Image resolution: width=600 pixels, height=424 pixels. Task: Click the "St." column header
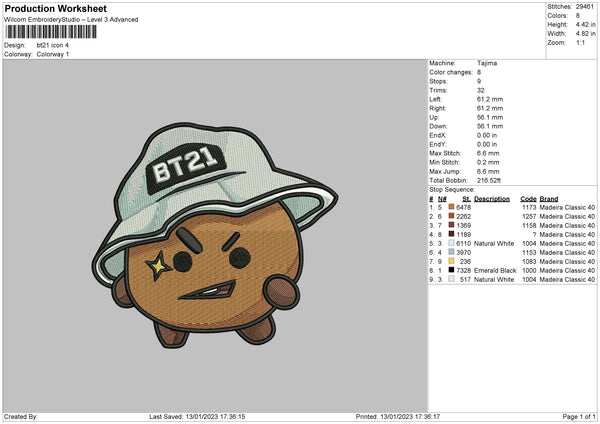pyautogui.click(x=466, y=199)
